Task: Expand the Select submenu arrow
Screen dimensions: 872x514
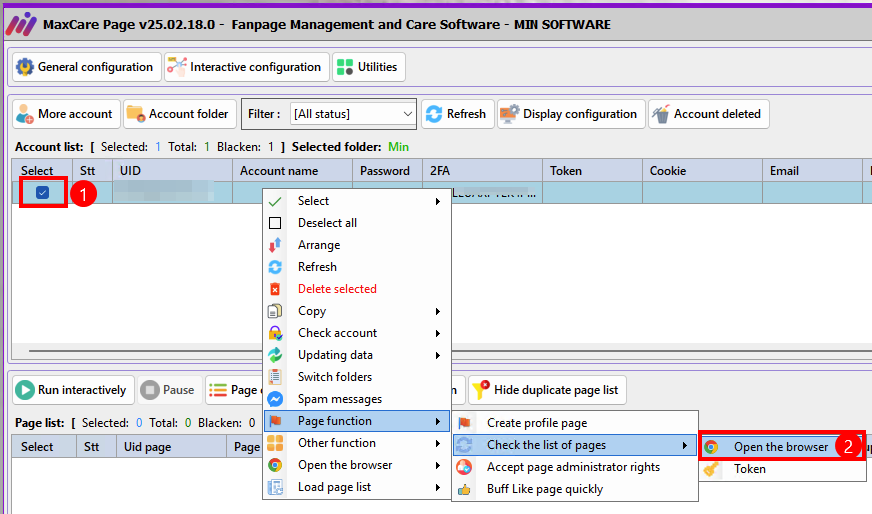Action: click(x=438, y=201)
